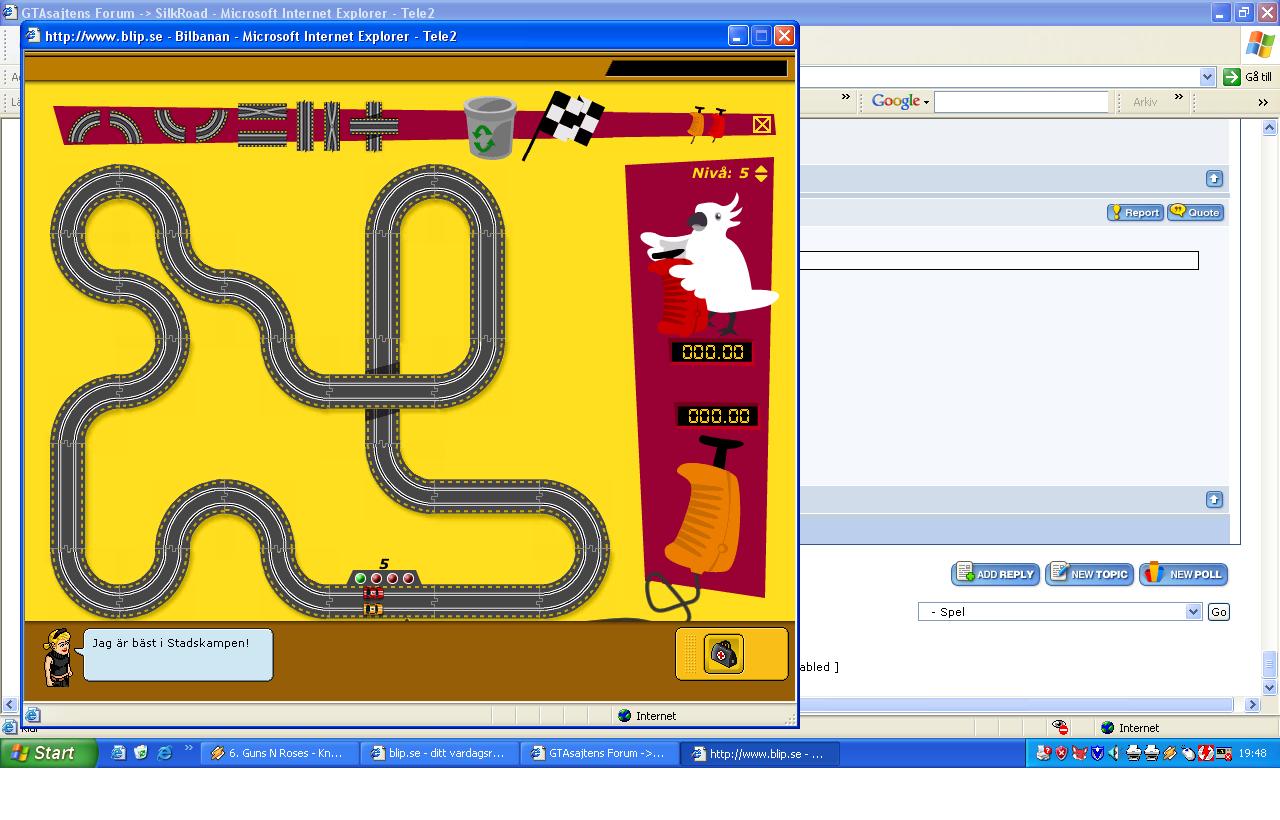
Task: Click the orange car on start line
Action: point(373,608)
